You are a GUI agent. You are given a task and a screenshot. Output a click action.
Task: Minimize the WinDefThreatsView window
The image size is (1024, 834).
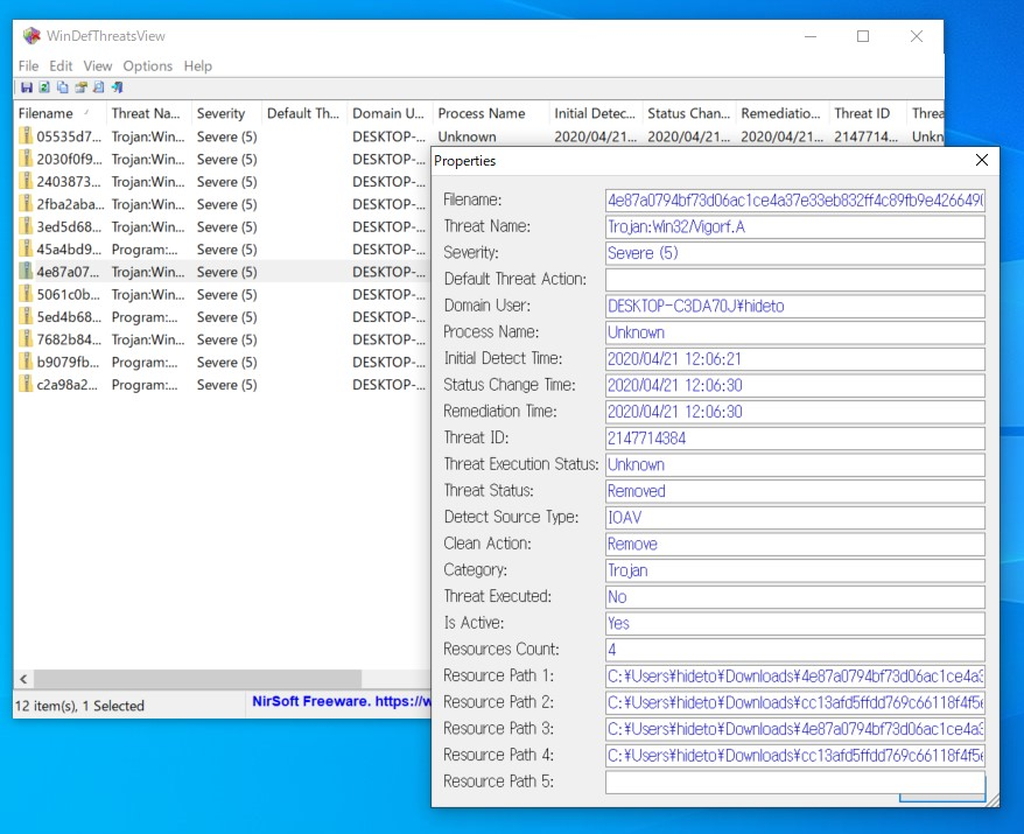tap(810, 37)
